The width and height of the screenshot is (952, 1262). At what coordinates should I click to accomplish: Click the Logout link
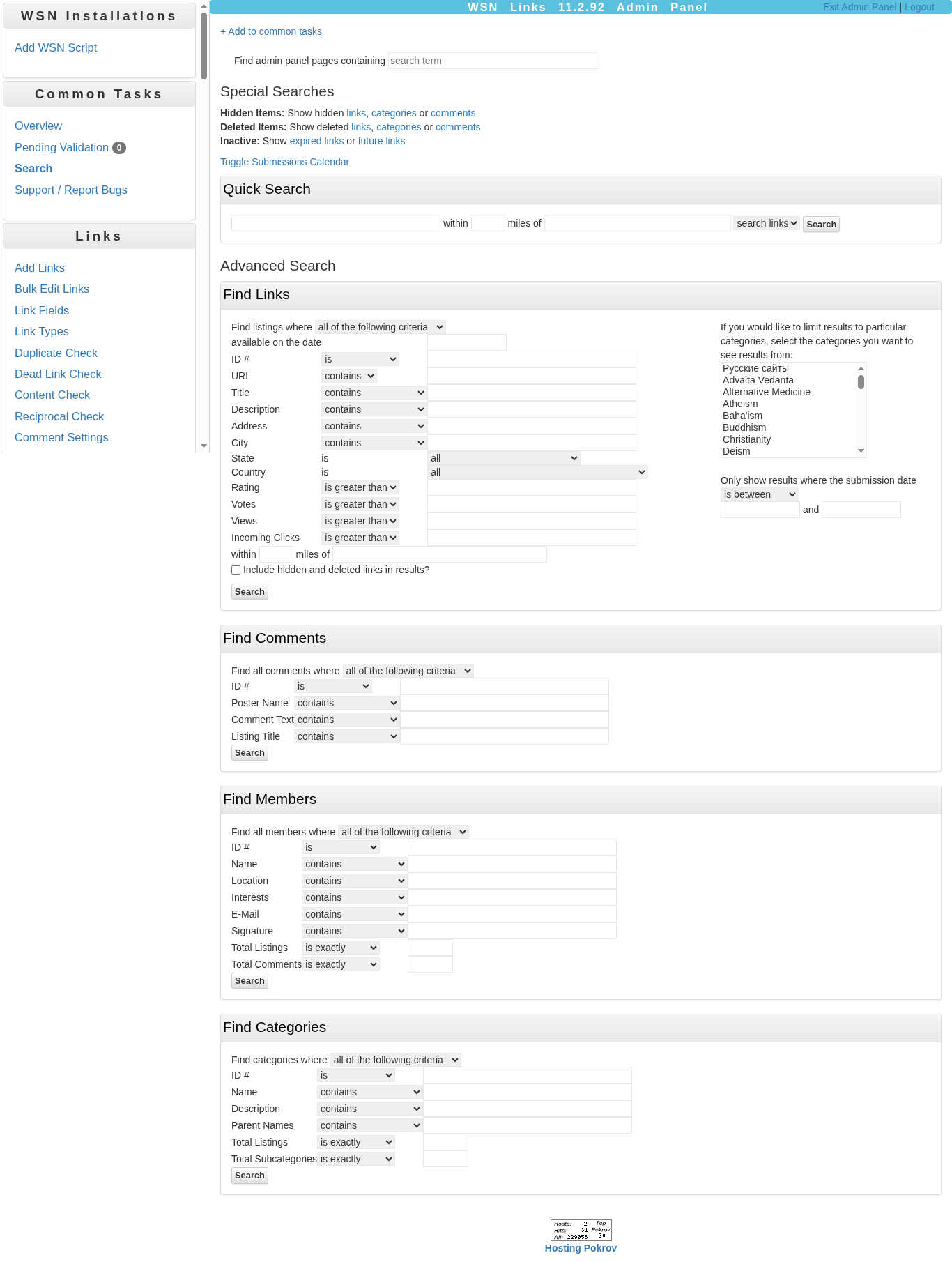(x=919, y=7)
